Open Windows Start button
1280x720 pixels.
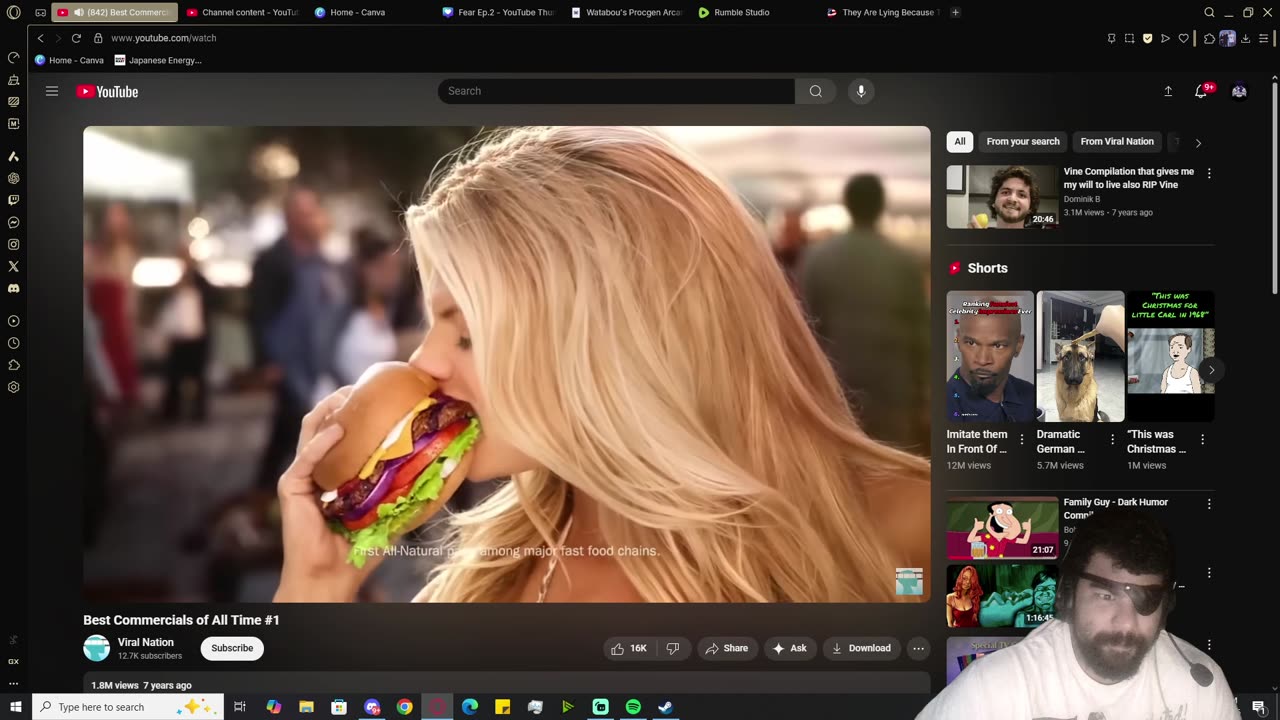pos(16,707)
